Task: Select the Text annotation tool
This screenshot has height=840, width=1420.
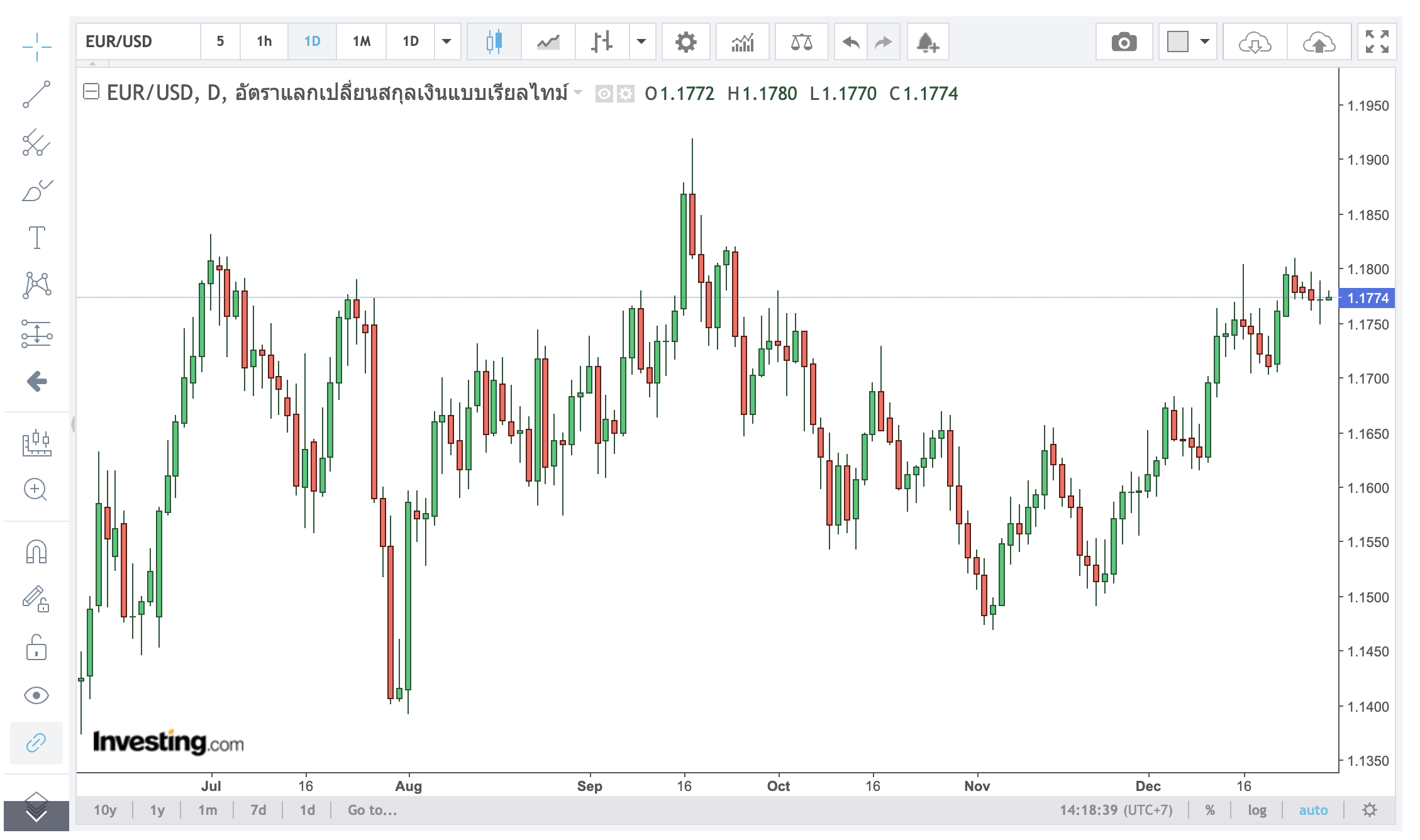Action: 36,238
